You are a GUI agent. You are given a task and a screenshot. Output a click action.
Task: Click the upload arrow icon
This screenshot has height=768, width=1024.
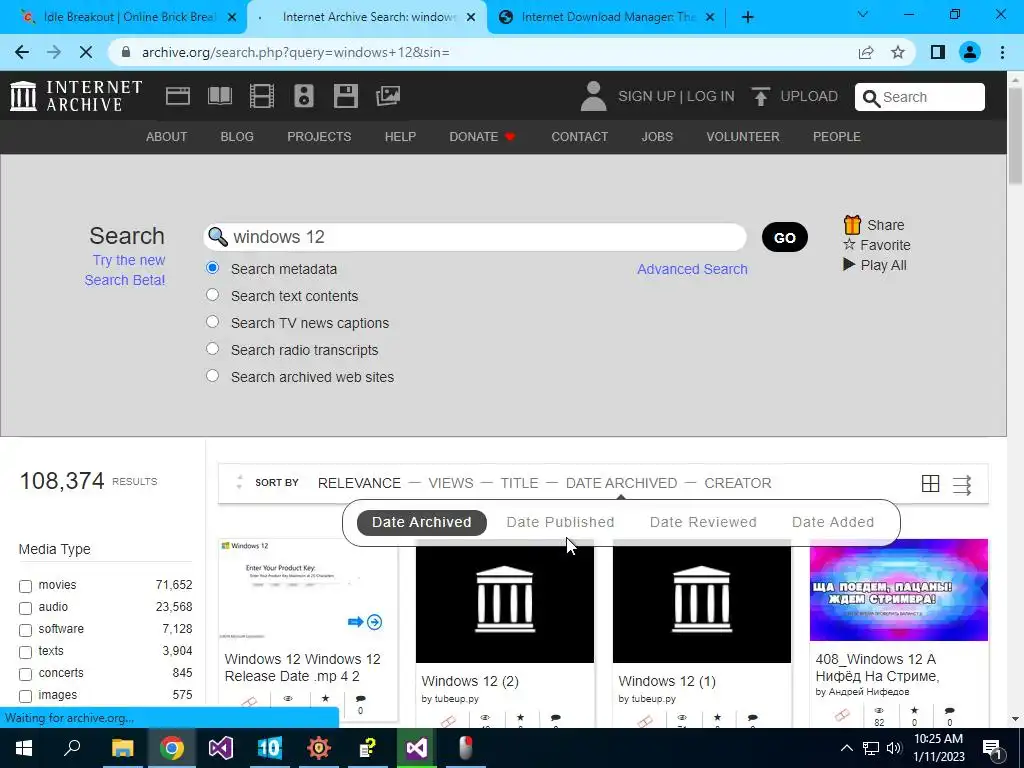pos(760,97)
